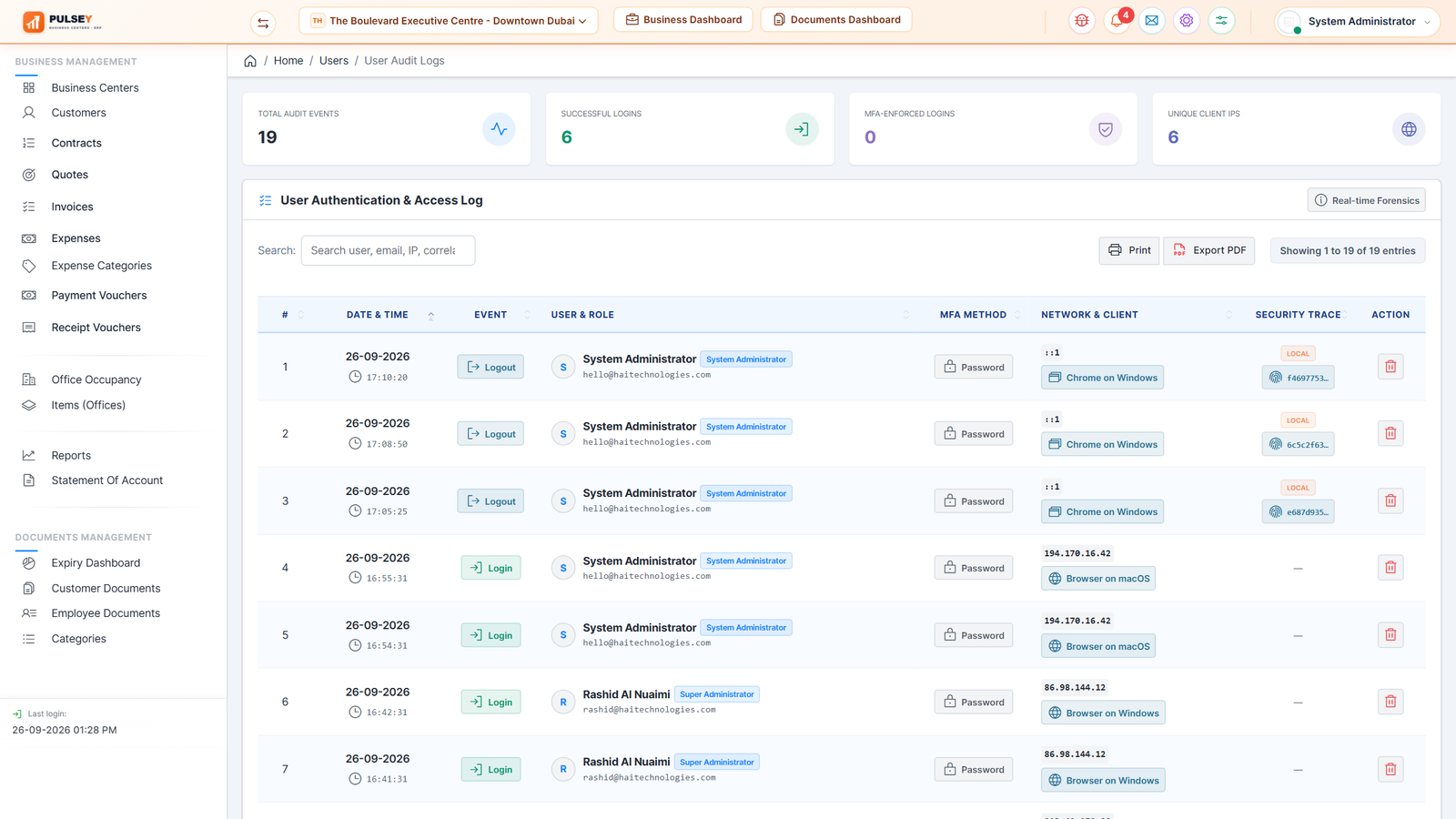Go to Statement Of Account

coord(107,480)
